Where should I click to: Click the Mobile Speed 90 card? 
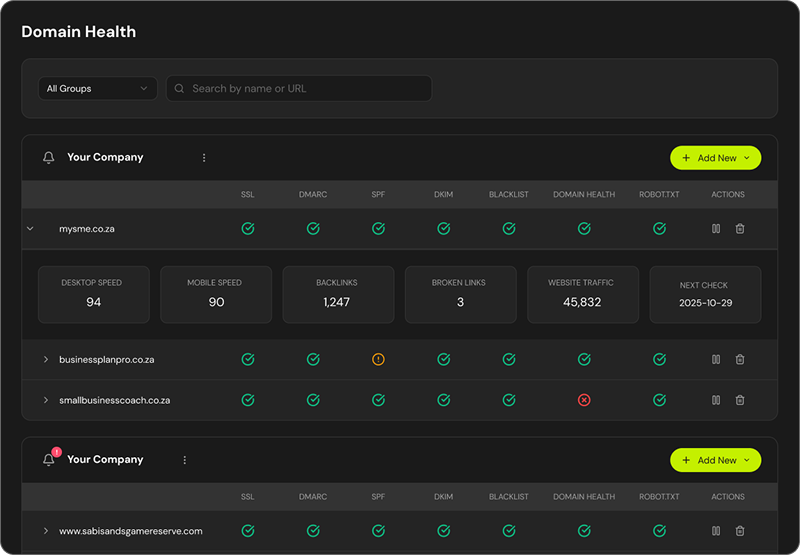coord(216,294)
